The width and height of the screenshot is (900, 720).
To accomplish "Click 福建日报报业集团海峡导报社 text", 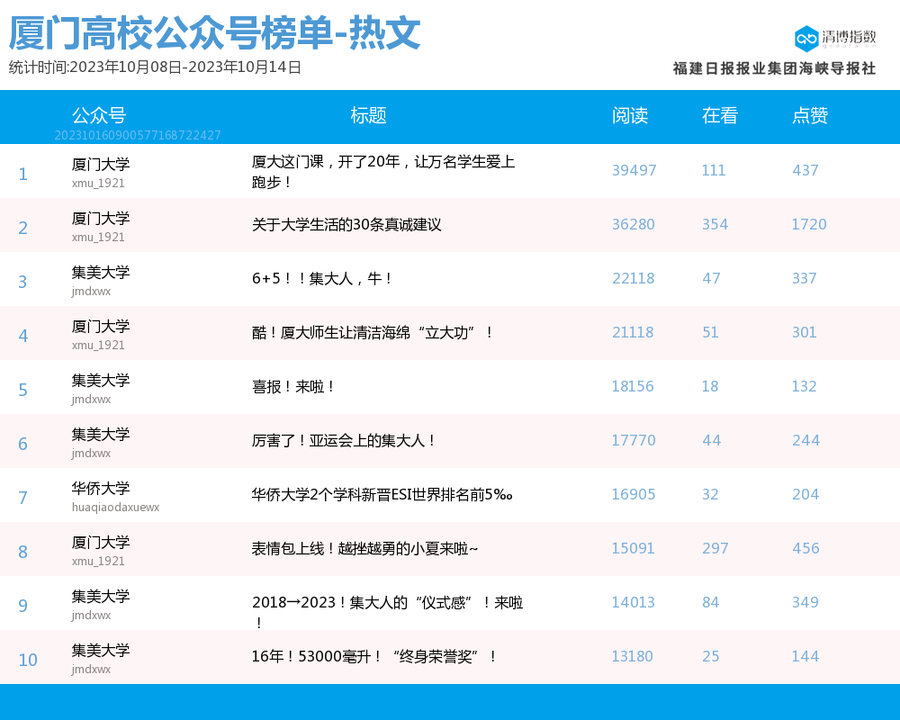I will pos(774,68).
